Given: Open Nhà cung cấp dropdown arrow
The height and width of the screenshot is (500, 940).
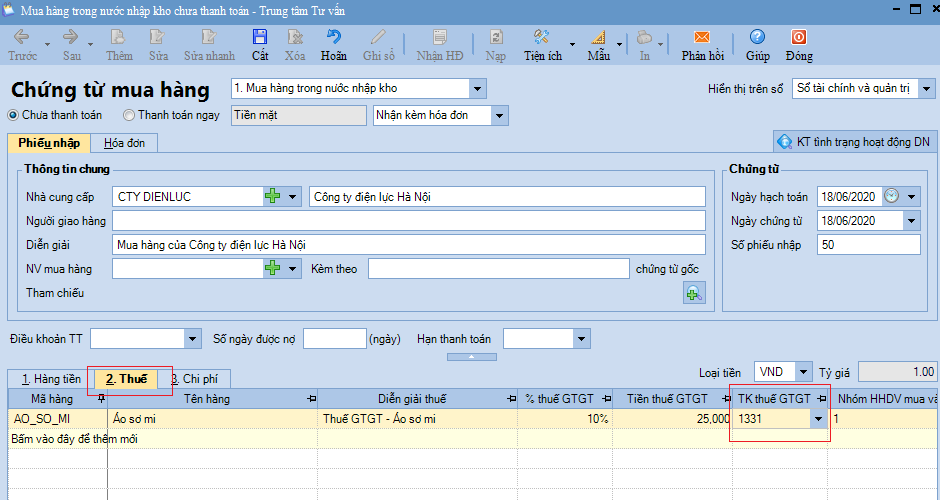Looking at the screenshot, I should coord(293,197).
